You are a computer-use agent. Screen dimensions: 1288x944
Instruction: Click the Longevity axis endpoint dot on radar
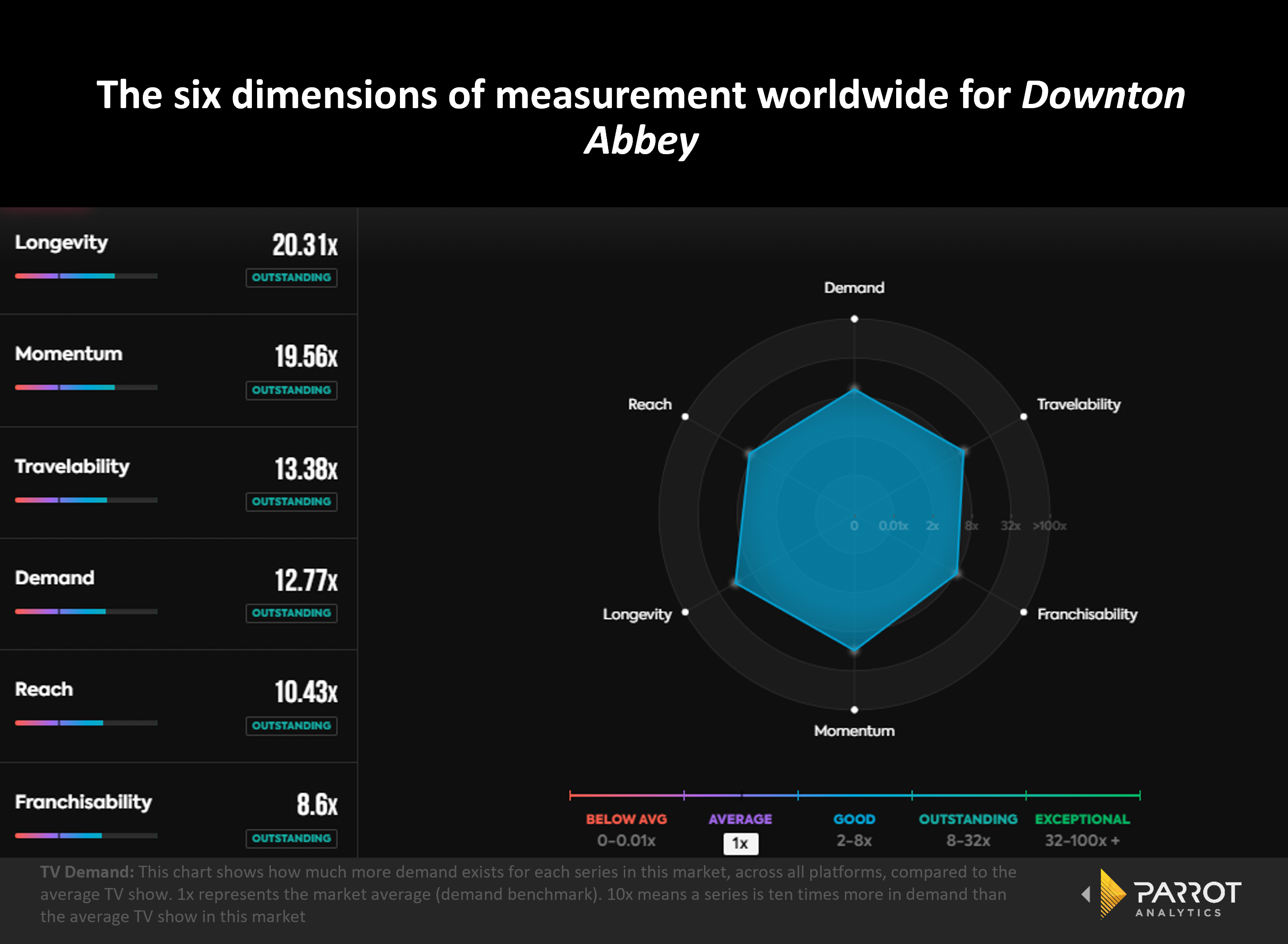pos(685,612)
